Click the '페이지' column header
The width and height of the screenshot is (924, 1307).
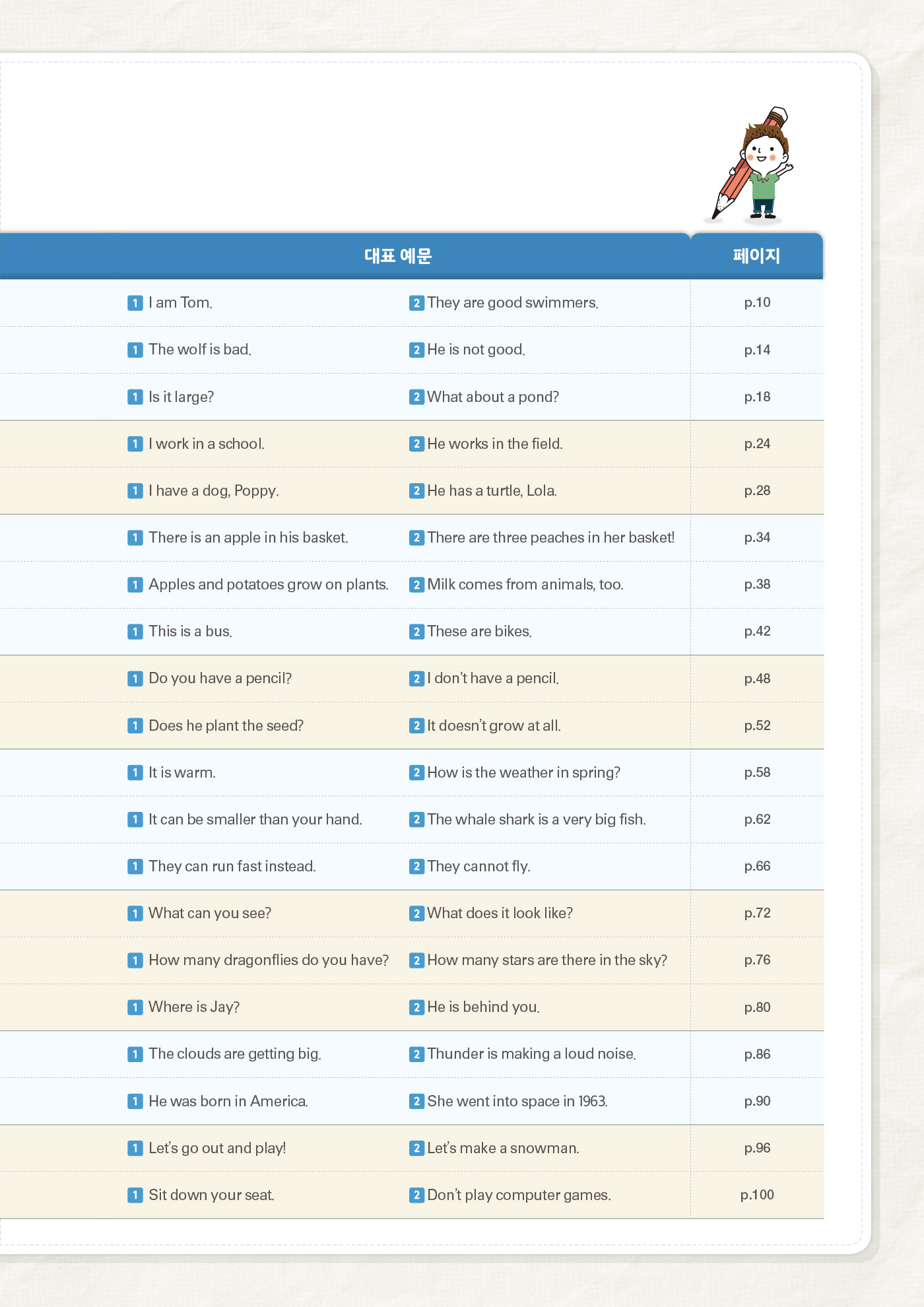tap(756, 256)
